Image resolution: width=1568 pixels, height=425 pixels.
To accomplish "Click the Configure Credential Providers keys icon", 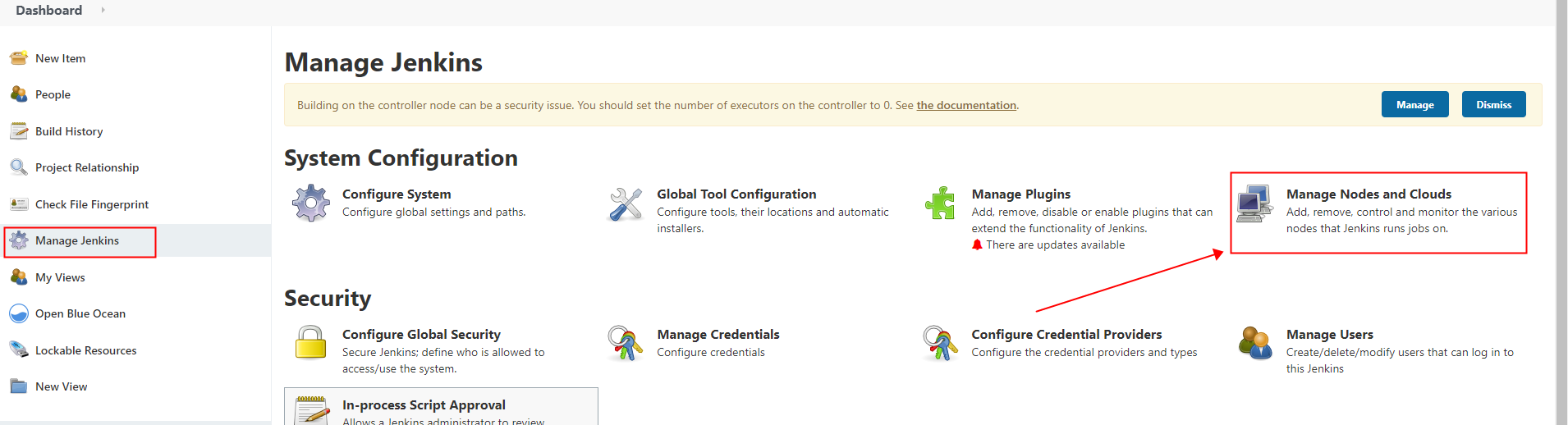I will tap(941, 343).
